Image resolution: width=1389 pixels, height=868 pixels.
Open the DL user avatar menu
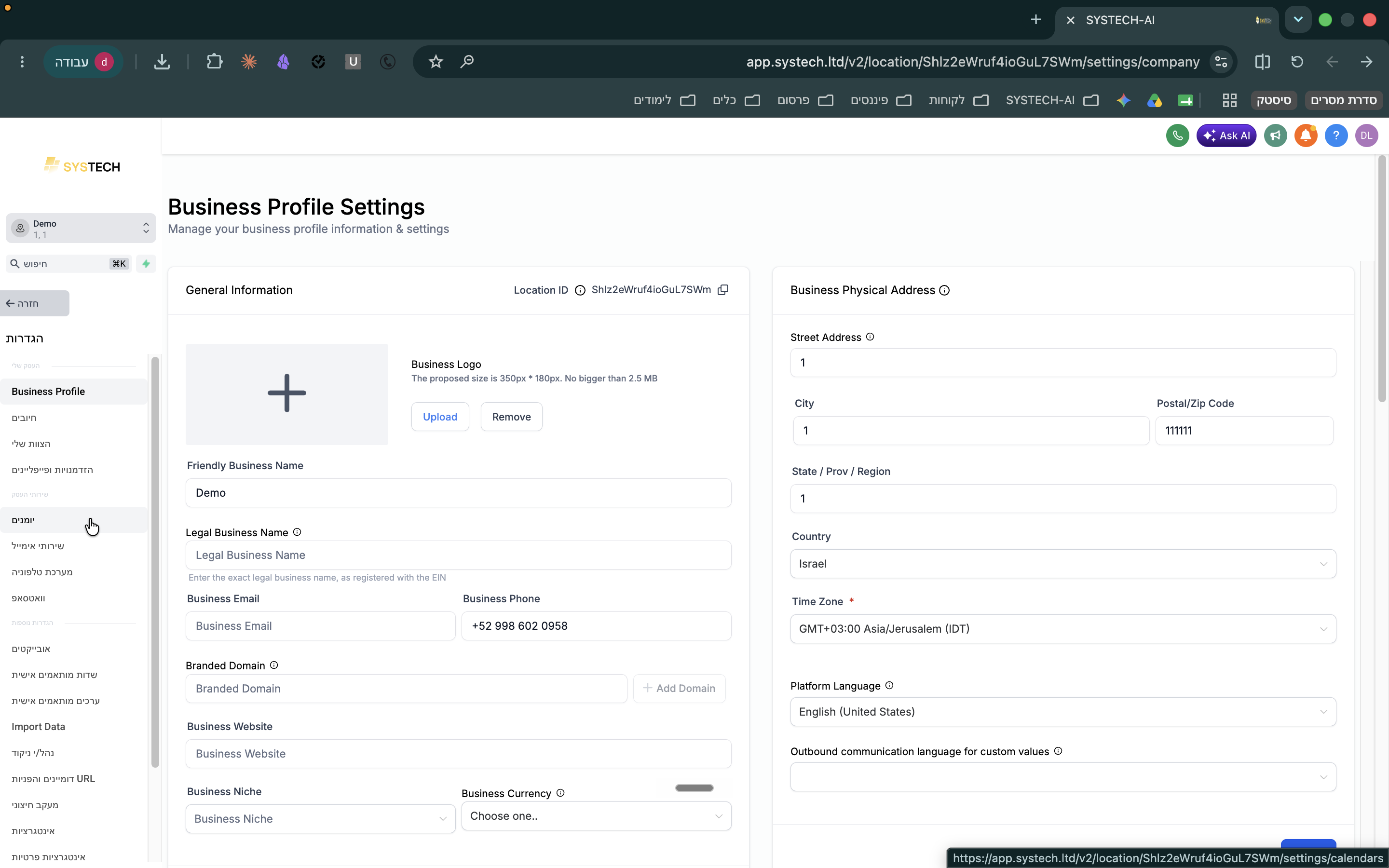[1367, 136]
